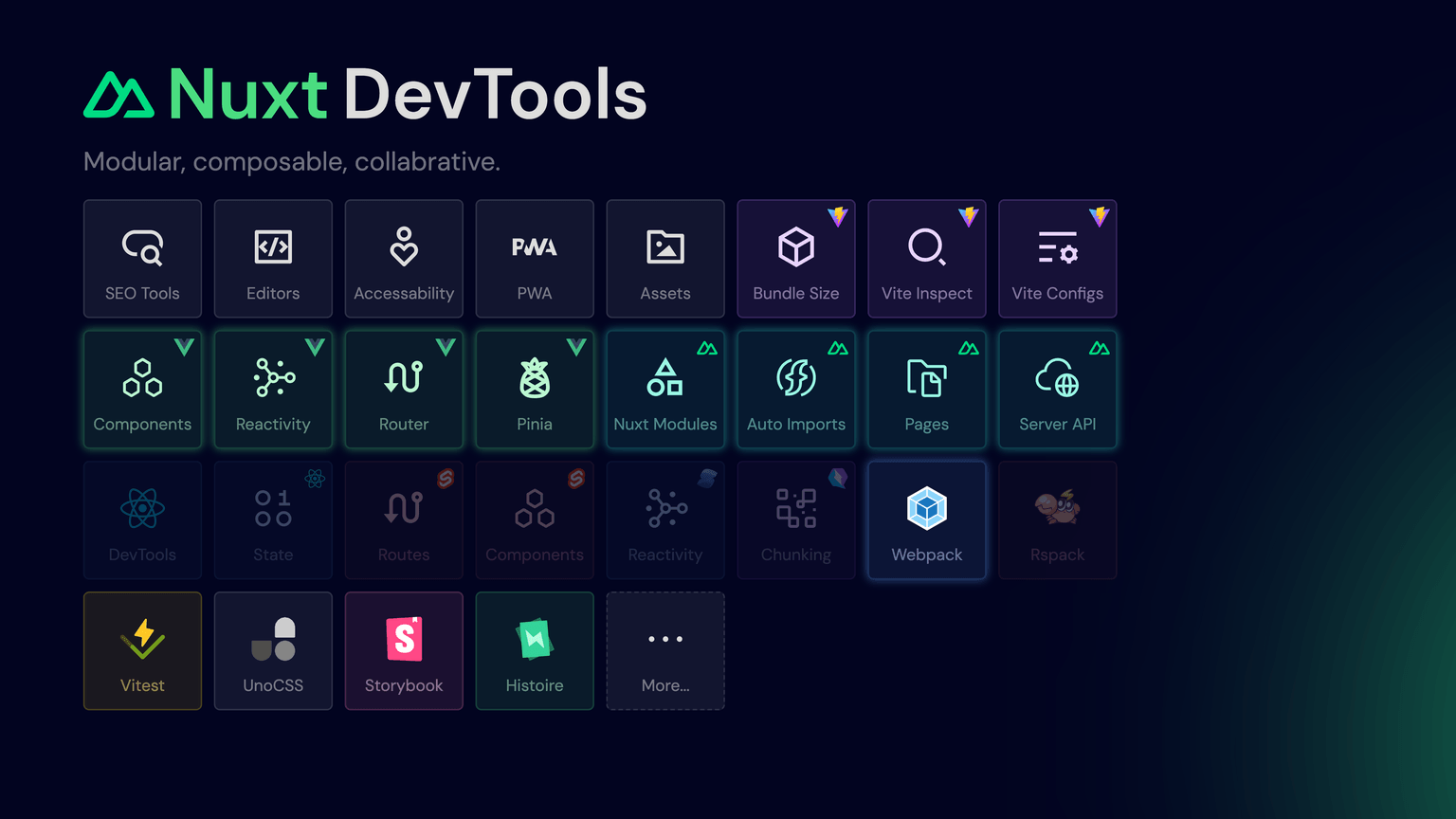Launch the Vitest test runner
The width and height of the screenshot is (1456, 819).
[142, 650]
